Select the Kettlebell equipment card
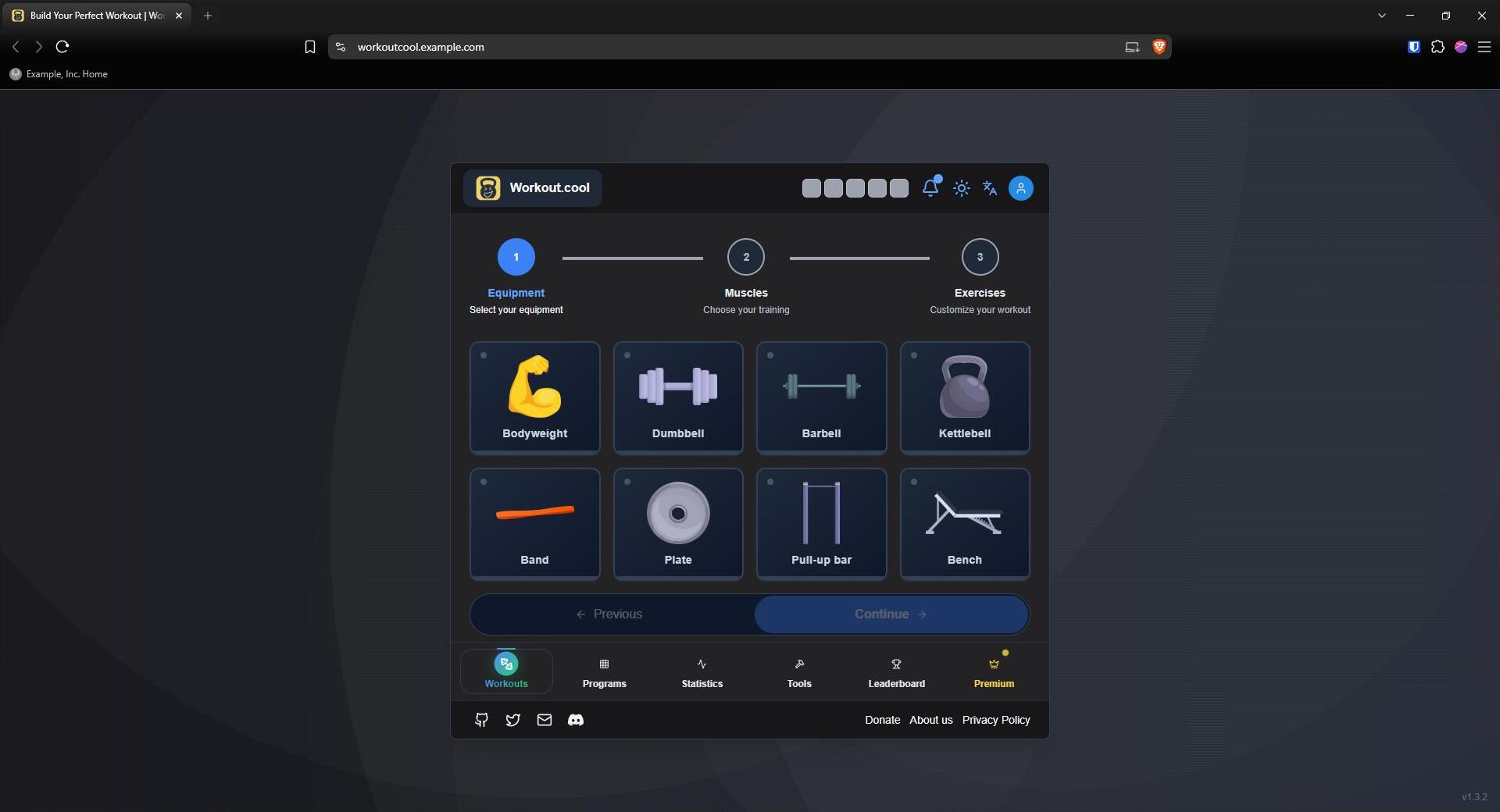Screen dimensions: 1500x812 [x=965, y=397]
